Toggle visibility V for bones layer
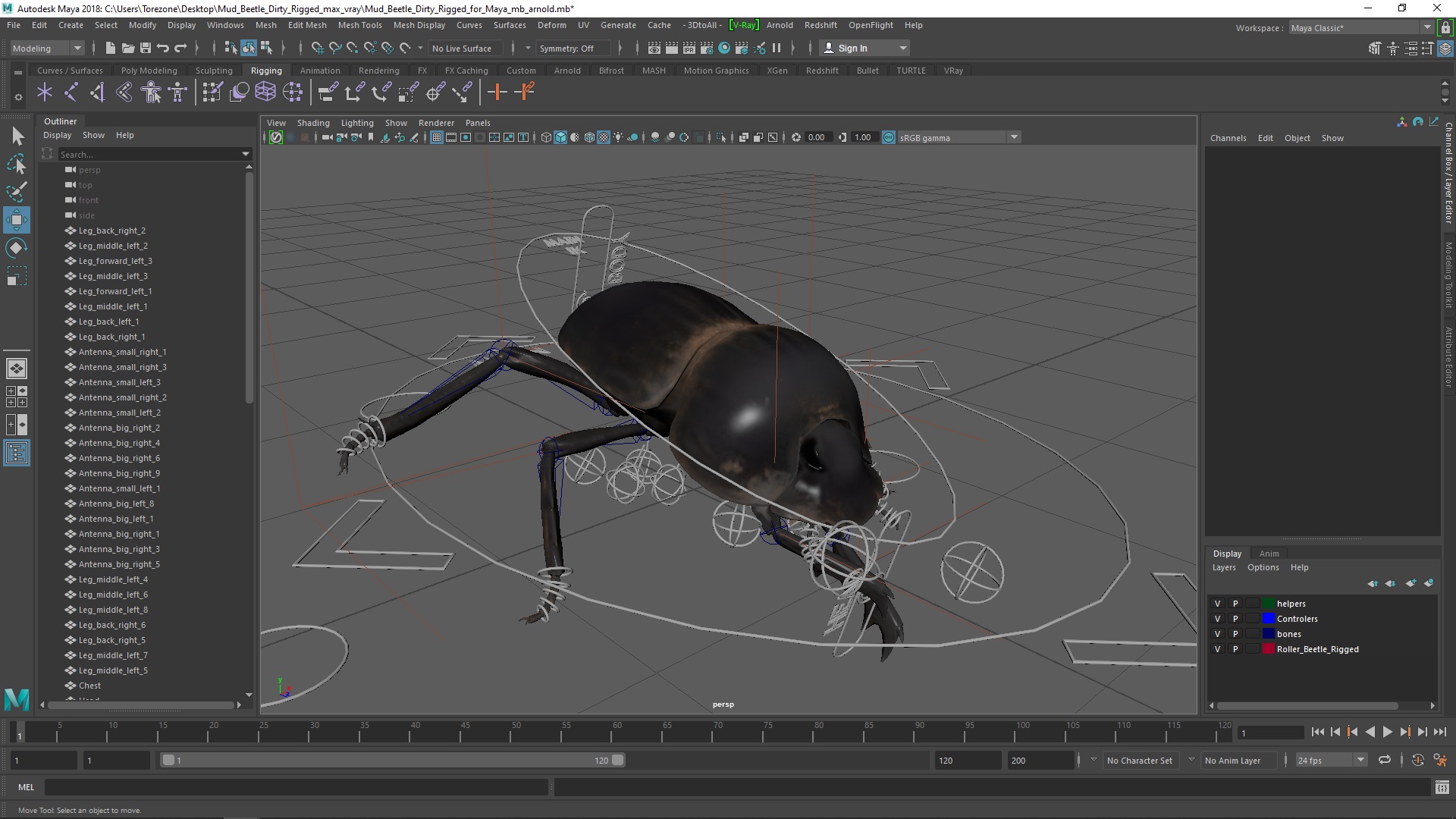The width and height of the screenshot is (1456, 819). point(1217,633)
